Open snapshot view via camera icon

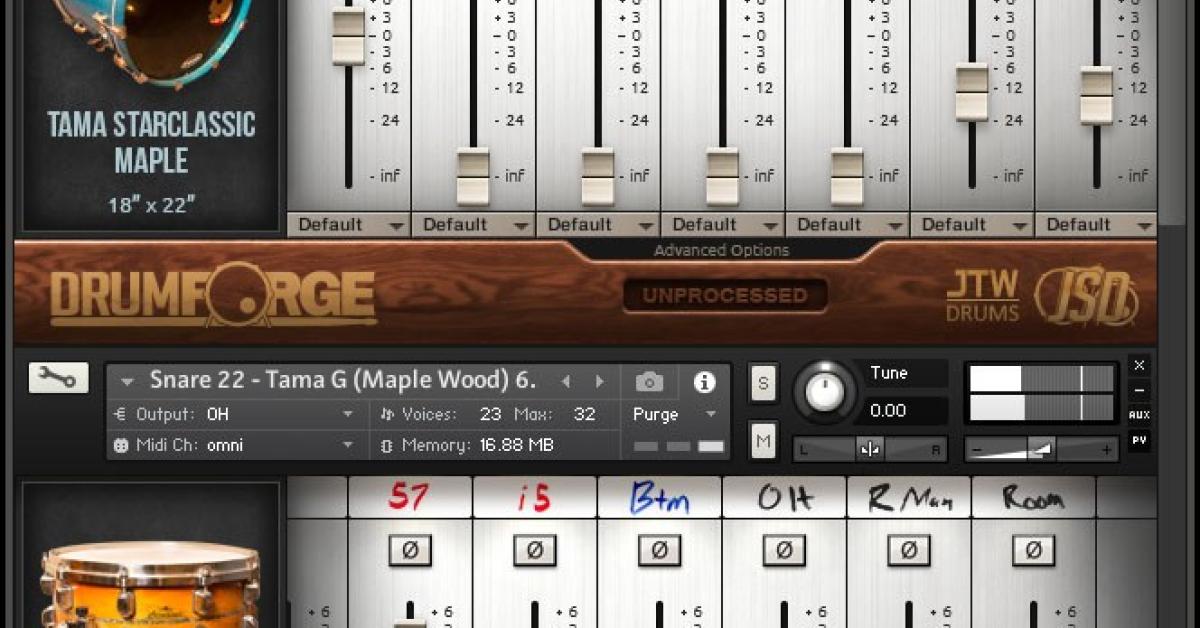[650, 382]
